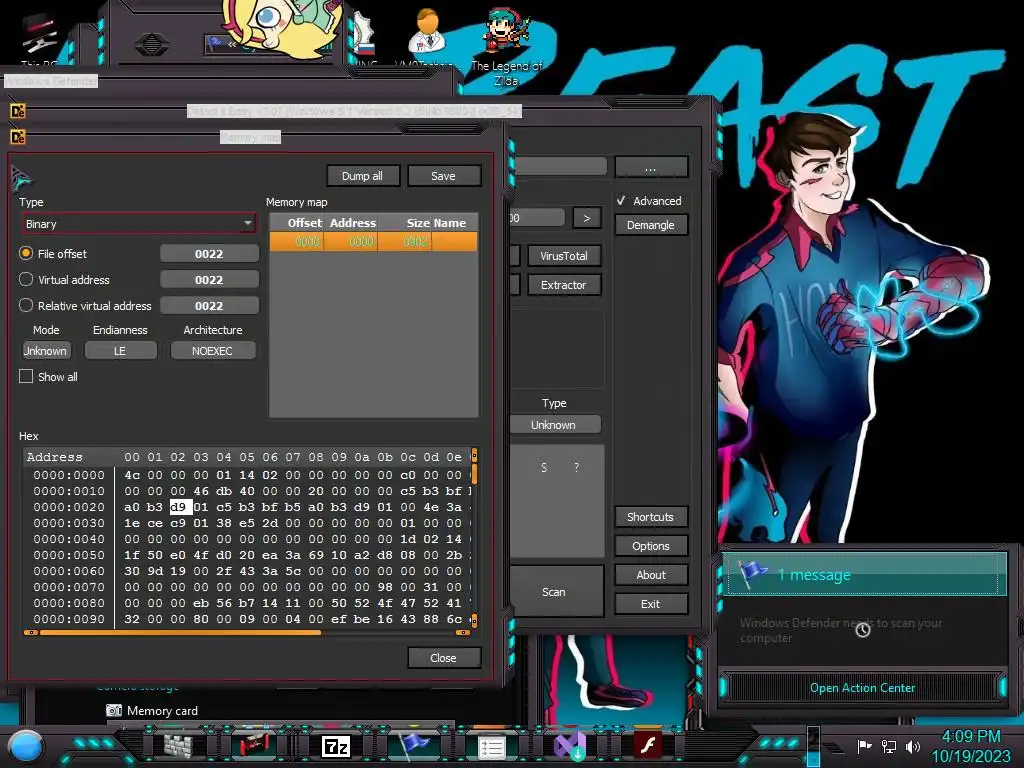Screen dimensions: 1024x768
Task: Select the highlighted orange memory map row
Action: coord(374,242)
